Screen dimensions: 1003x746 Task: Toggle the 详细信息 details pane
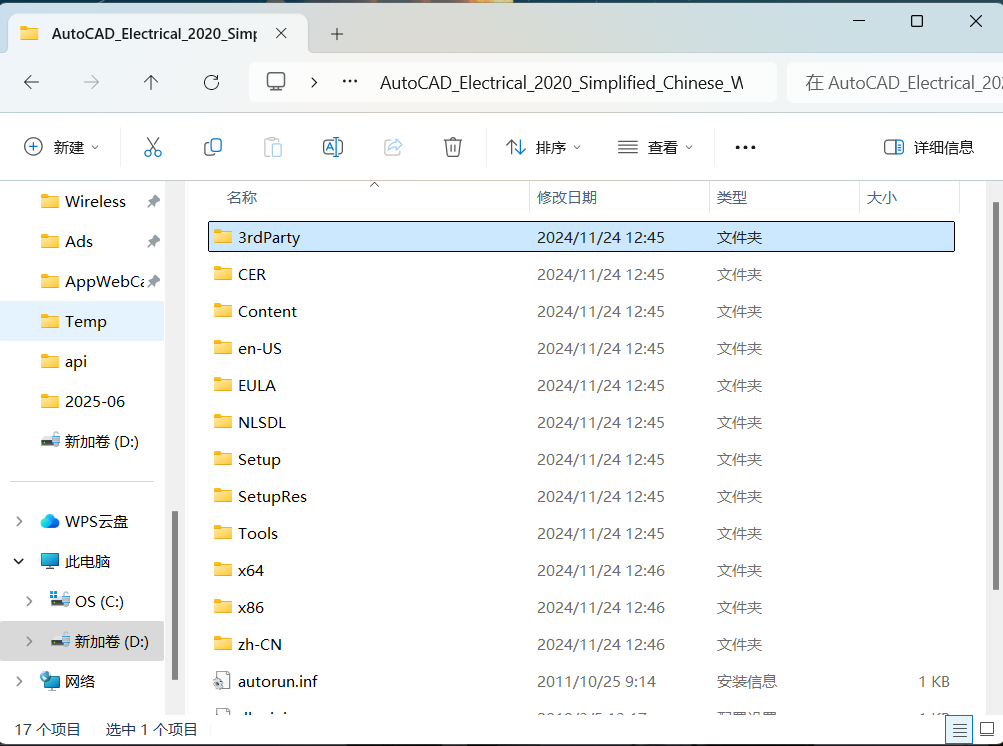(x=929, y=147)
